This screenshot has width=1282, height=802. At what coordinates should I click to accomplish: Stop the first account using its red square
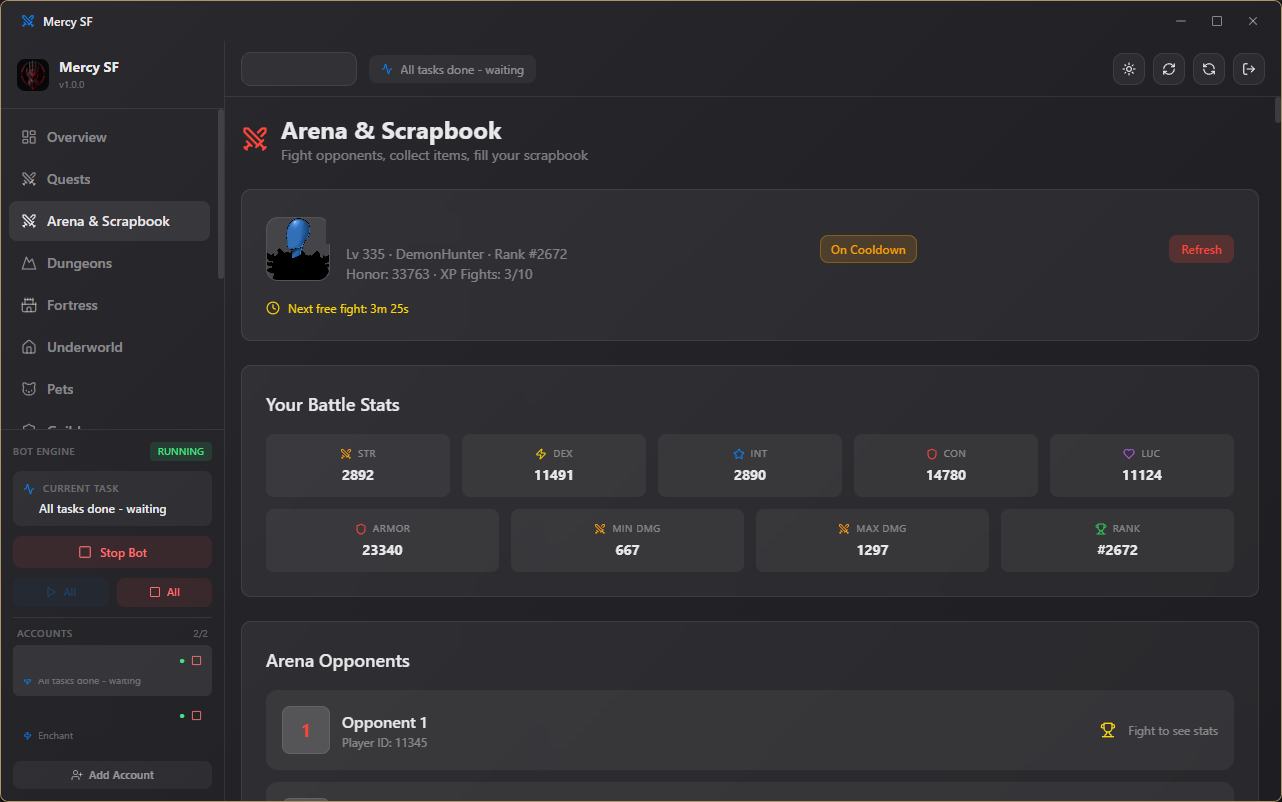coord(196,661)
